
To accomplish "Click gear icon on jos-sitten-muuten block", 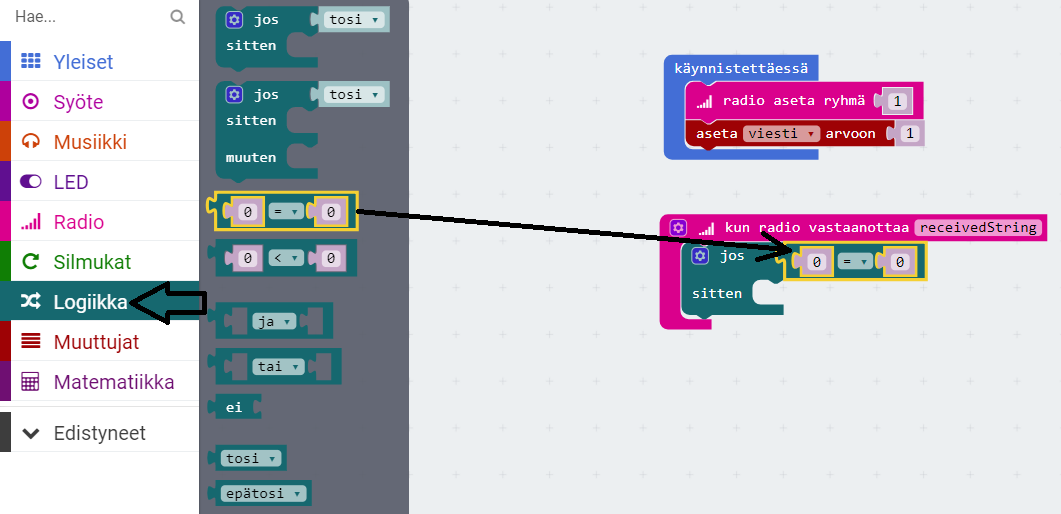I will click(234, 95).
